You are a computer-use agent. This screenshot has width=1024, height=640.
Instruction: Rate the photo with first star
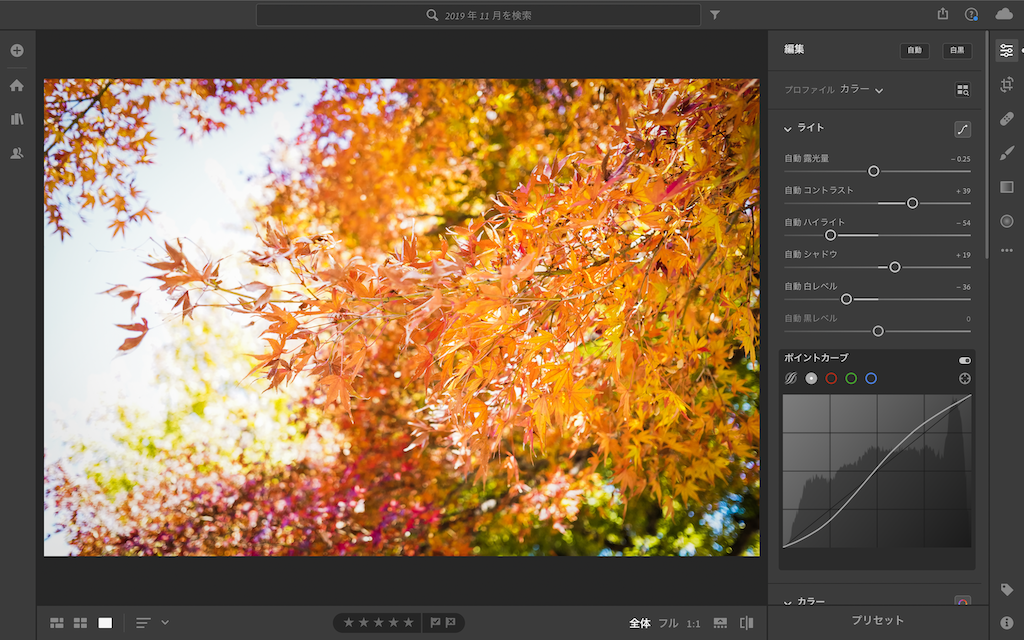[348, 623]
